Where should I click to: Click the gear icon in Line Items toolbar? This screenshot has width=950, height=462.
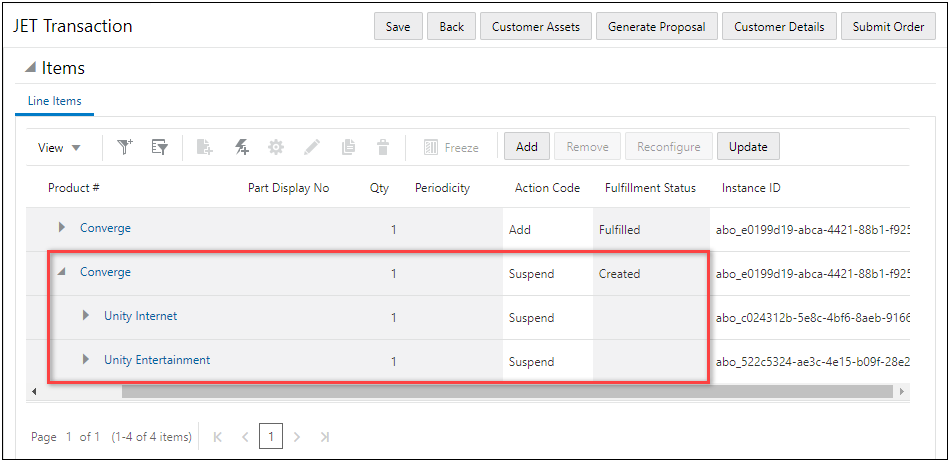[276, 147]
